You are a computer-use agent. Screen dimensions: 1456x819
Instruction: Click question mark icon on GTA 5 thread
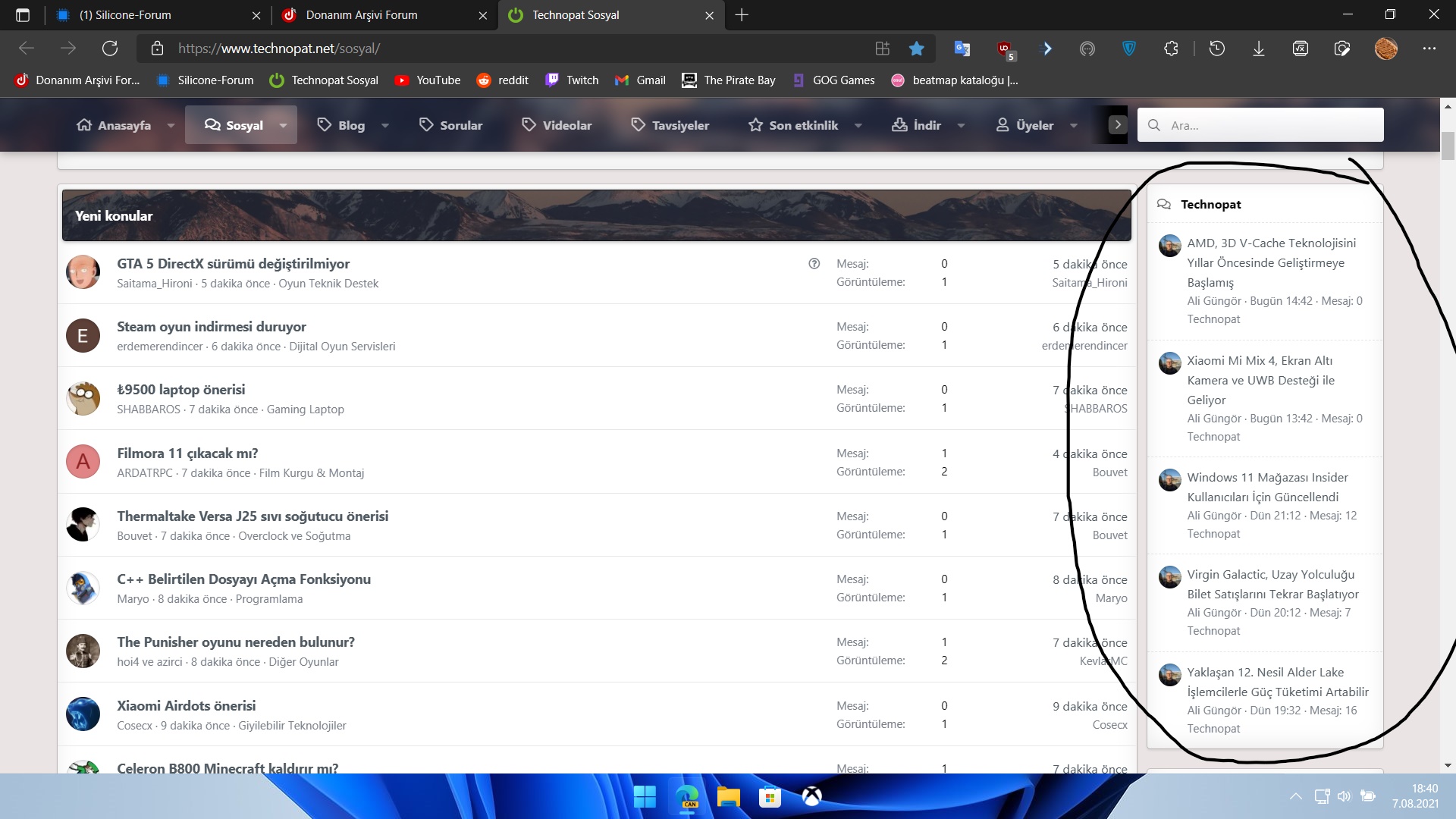(x=814, y=264)
